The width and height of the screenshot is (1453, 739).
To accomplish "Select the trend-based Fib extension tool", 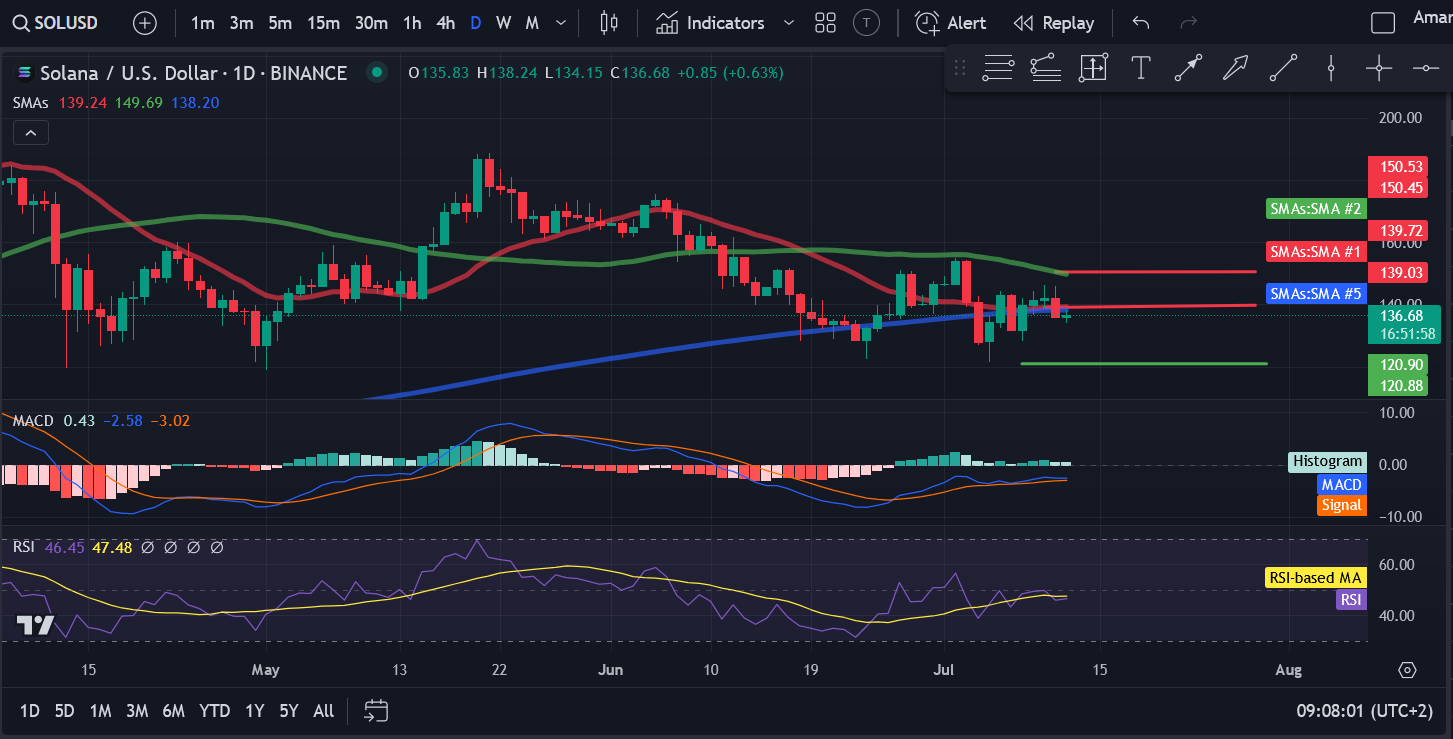I will [1045, 68].
